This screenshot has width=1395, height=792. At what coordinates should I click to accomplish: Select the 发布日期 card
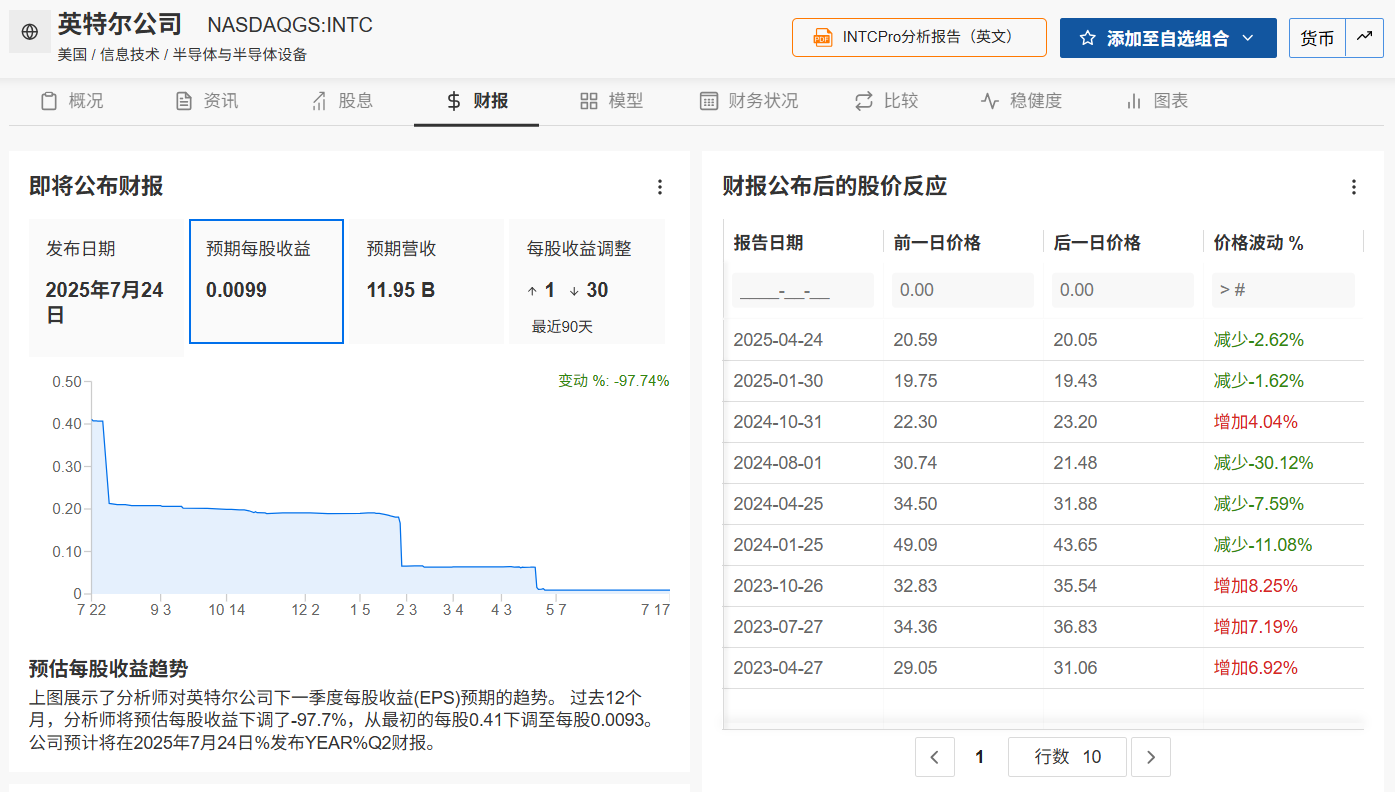pyautogui.click(x=106, y=287)
